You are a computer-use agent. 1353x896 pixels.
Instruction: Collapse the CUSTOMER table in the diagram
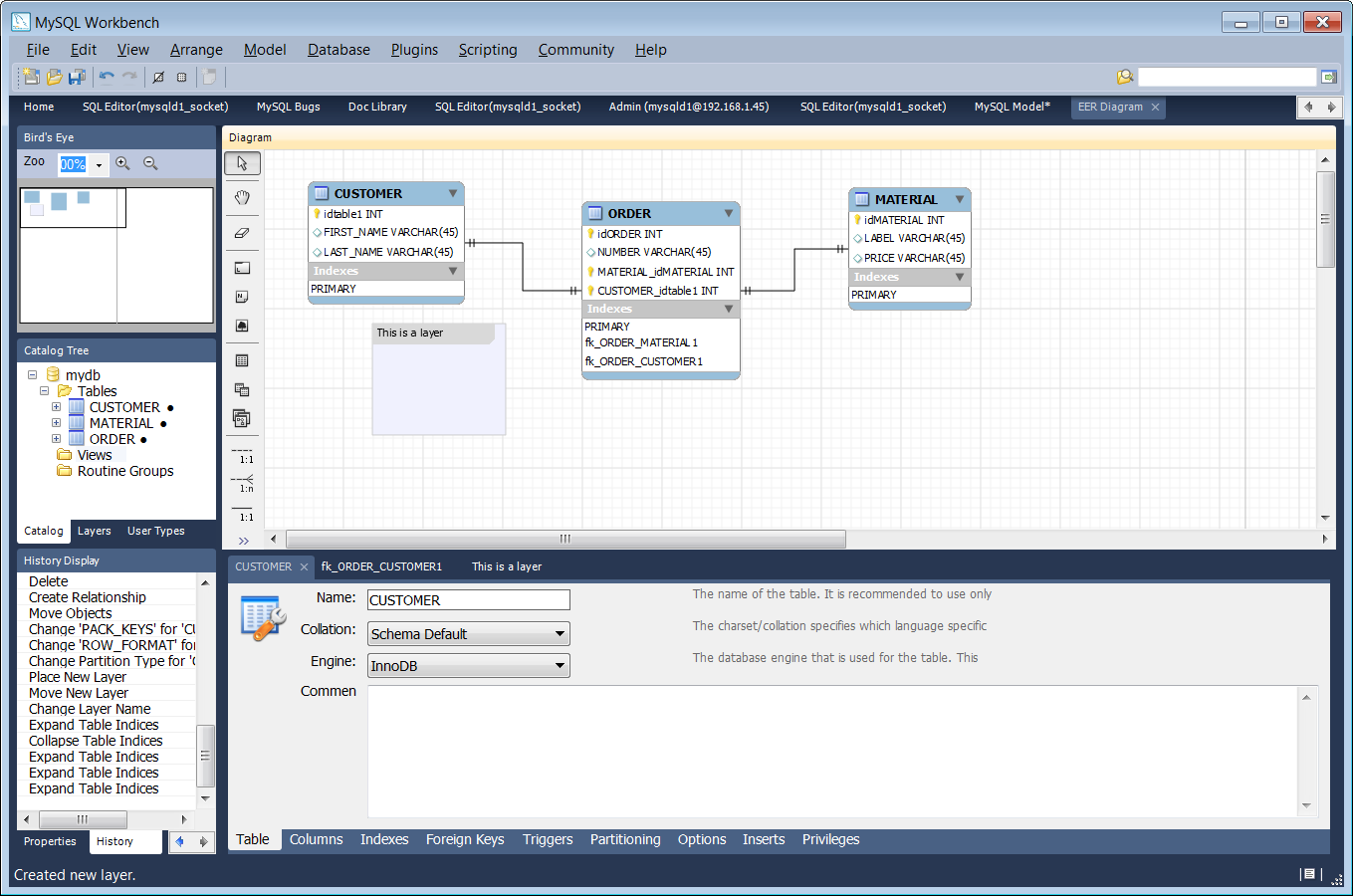[453, 193]
